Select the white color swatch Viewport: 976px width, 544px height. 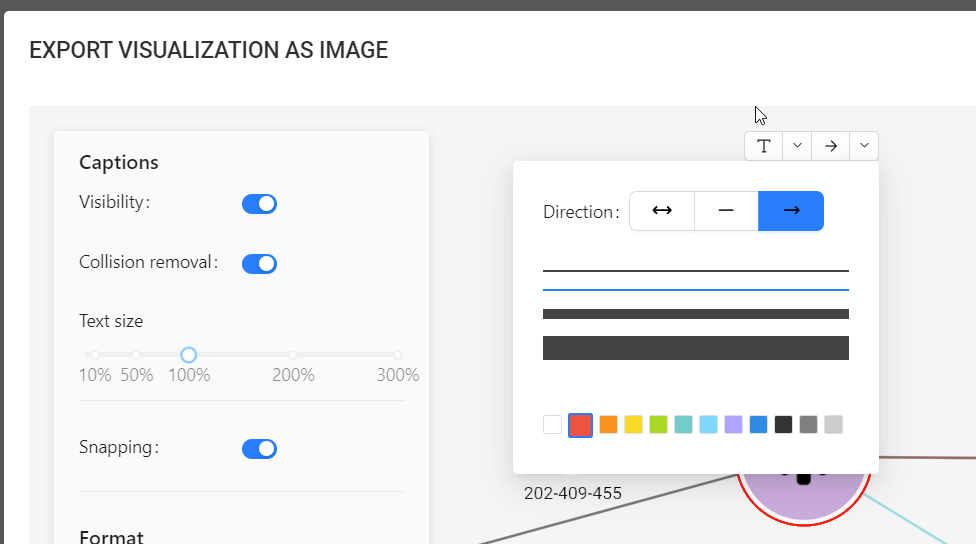click(552, 425)
